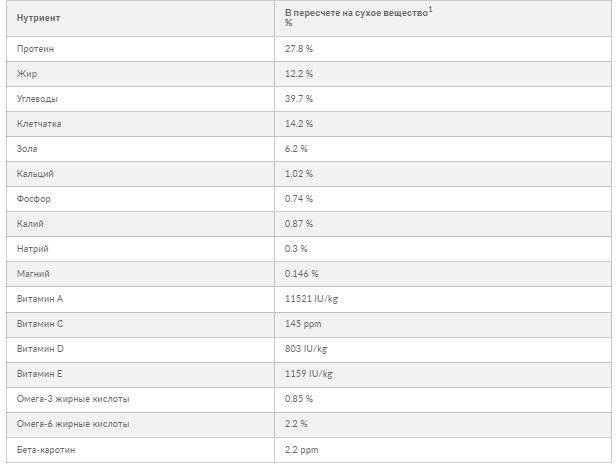Viewport: 616px width, 464px height.
Task: Click the 0.146 % Магний value
Action: (301, 274)
